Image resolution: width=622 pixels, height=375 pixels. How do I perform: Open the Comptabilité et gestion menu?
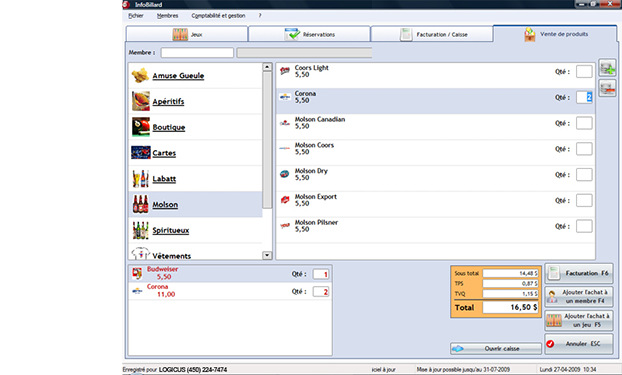point(218,15)
